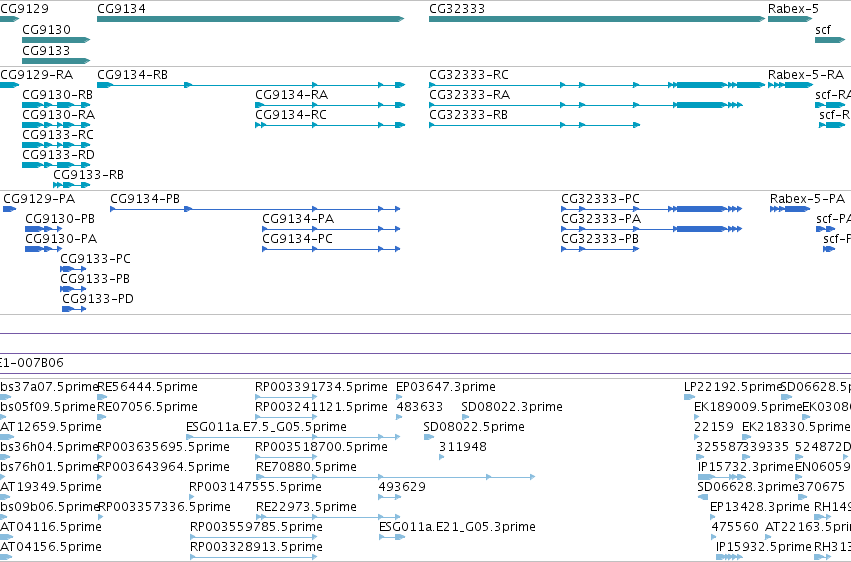Select the CG9134-PC protein label

[x=297, y=239]
